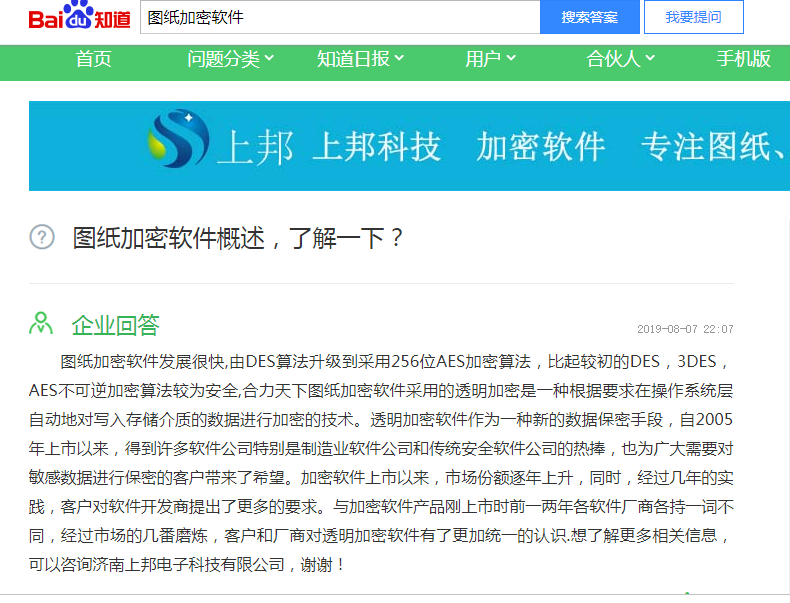
Task: Expand the chevron beside 知道日报
Action: click(400, 58)
